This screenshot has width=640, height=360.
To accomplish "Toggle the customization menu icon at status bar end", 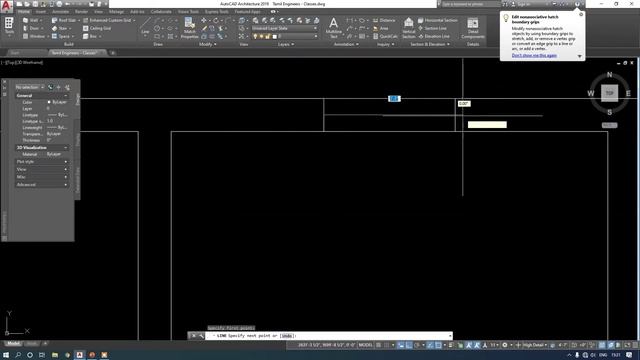I will [635, 345].
